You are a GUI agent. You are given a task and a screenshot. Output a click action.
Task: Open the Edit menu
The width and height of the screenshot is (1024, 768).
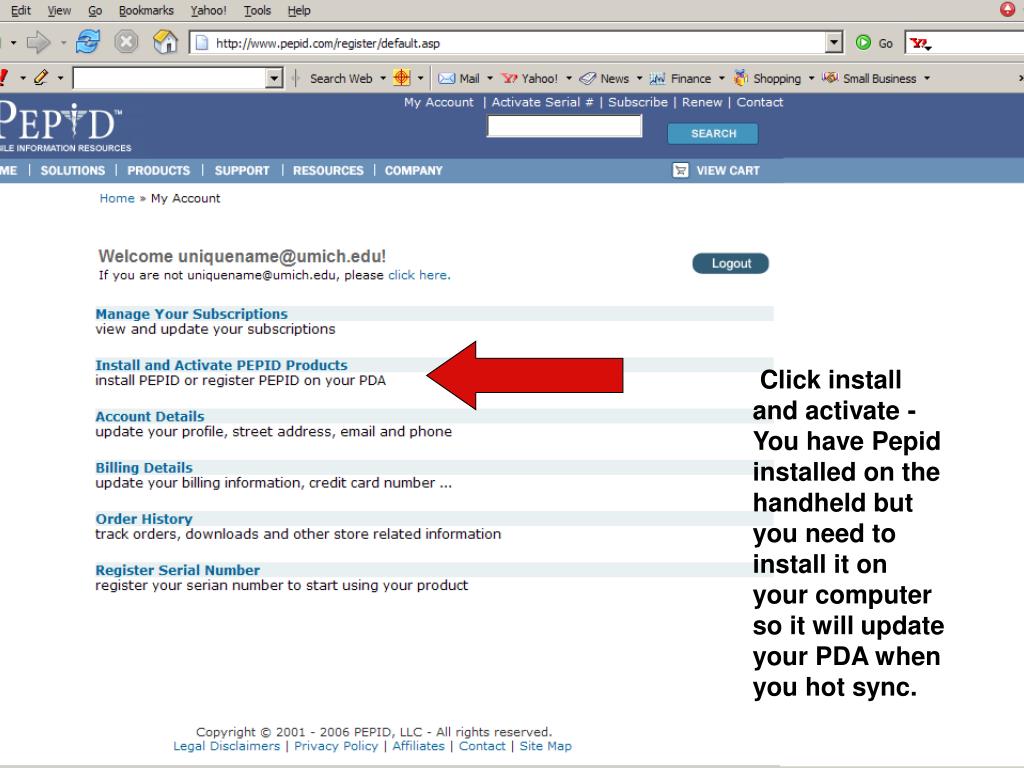pos(21,10)
